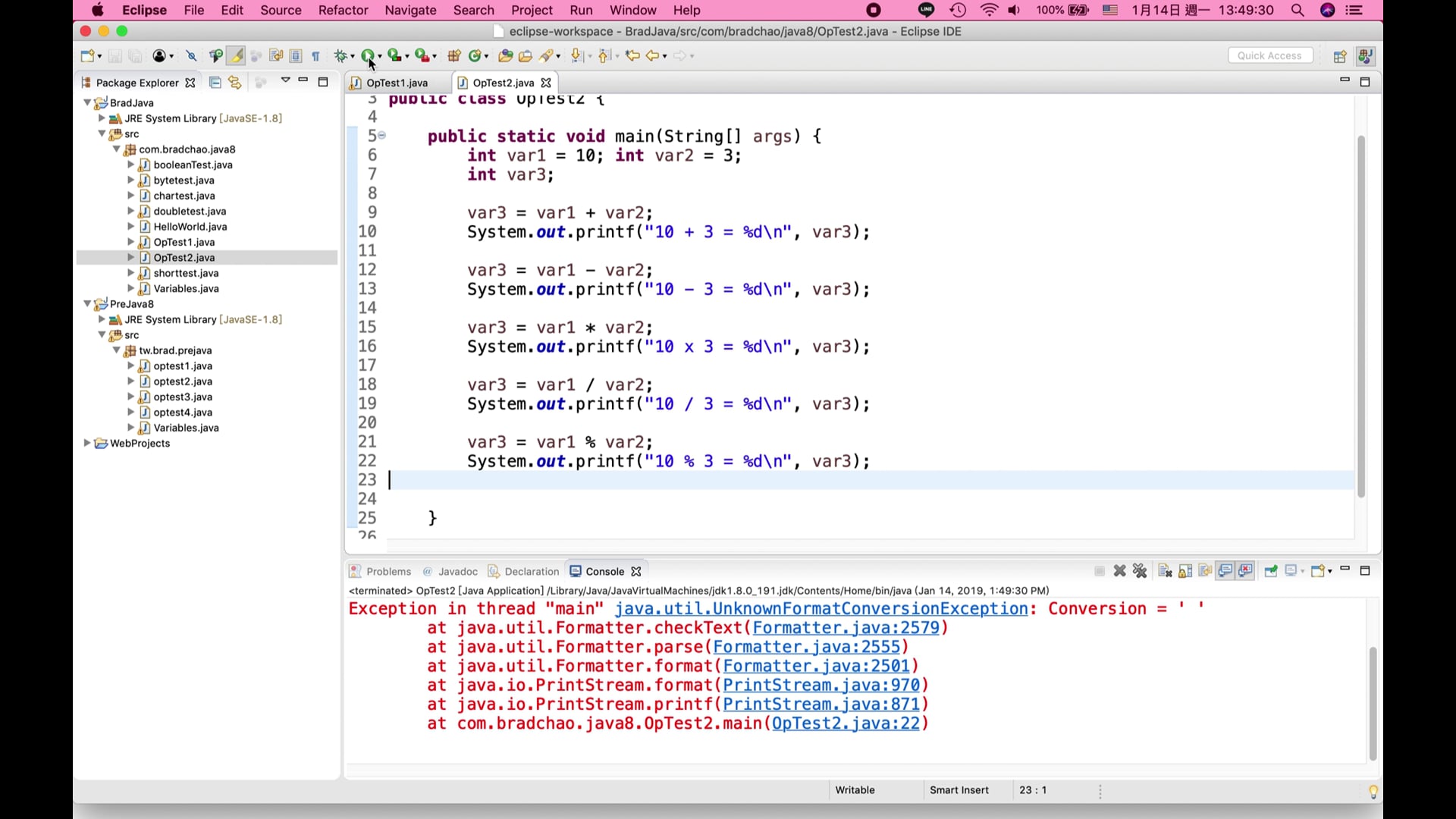Open the Refactor menu
Image resolution: width=1456 pixels, height=819 pixels.
click(343, 10)
